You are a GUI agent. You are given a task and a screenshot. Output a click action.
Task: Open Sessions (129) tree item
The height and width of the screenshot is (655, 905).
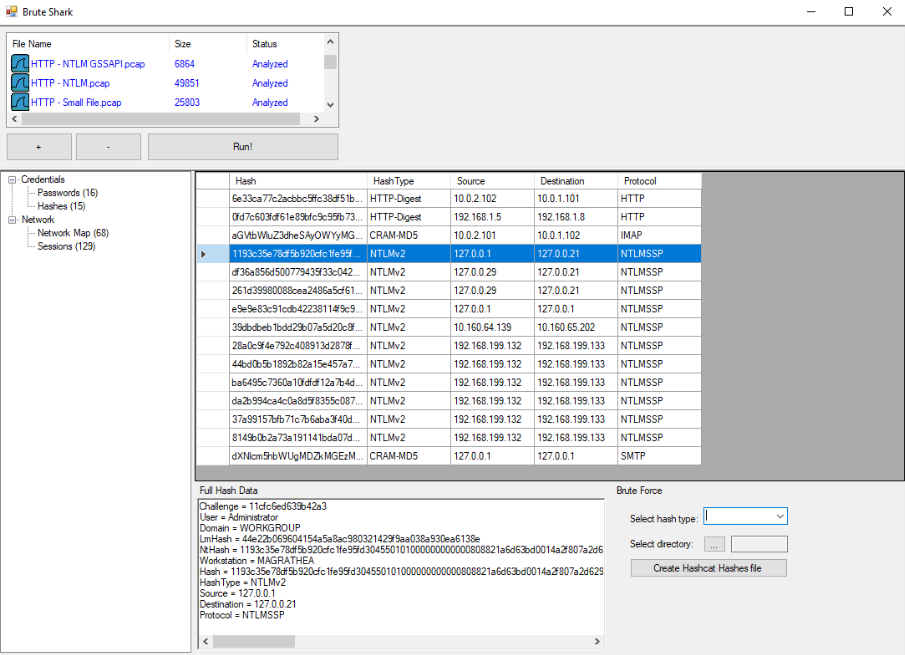[x=66, y=246]
